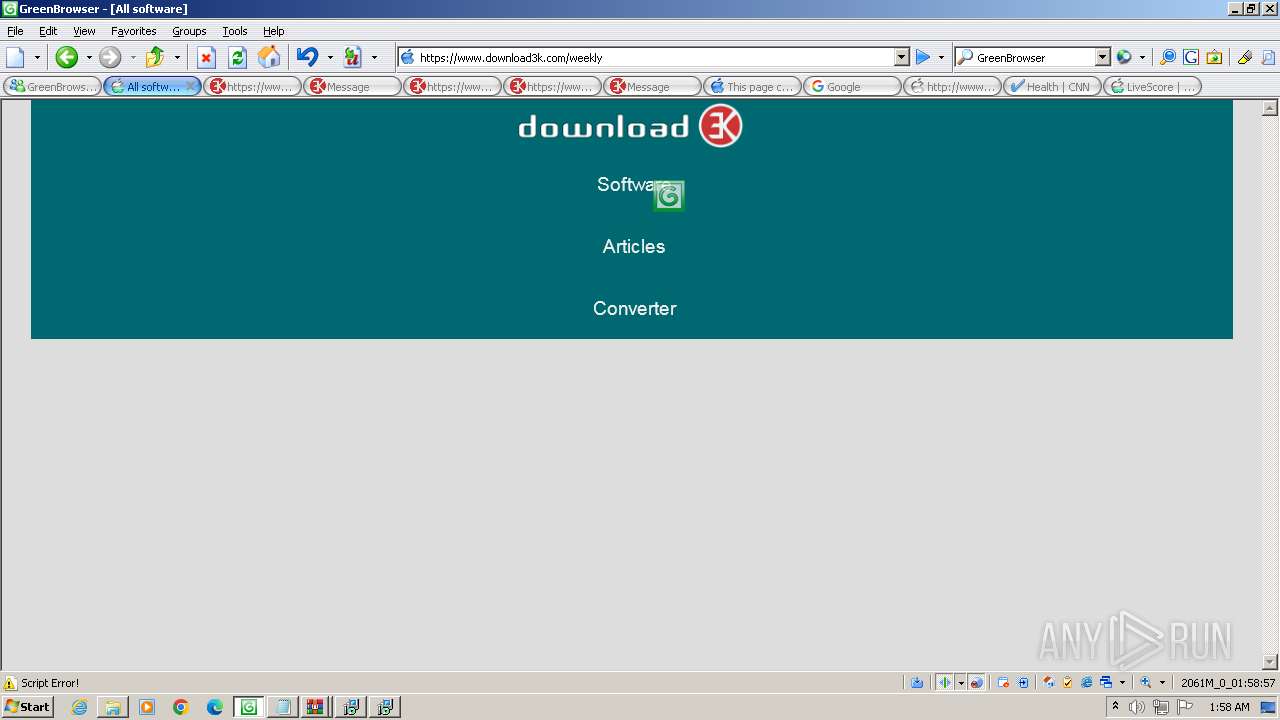Image resolution: width=1280 pixels, height=720 pixels.
Task: Open the View menu
Action: 84,31
